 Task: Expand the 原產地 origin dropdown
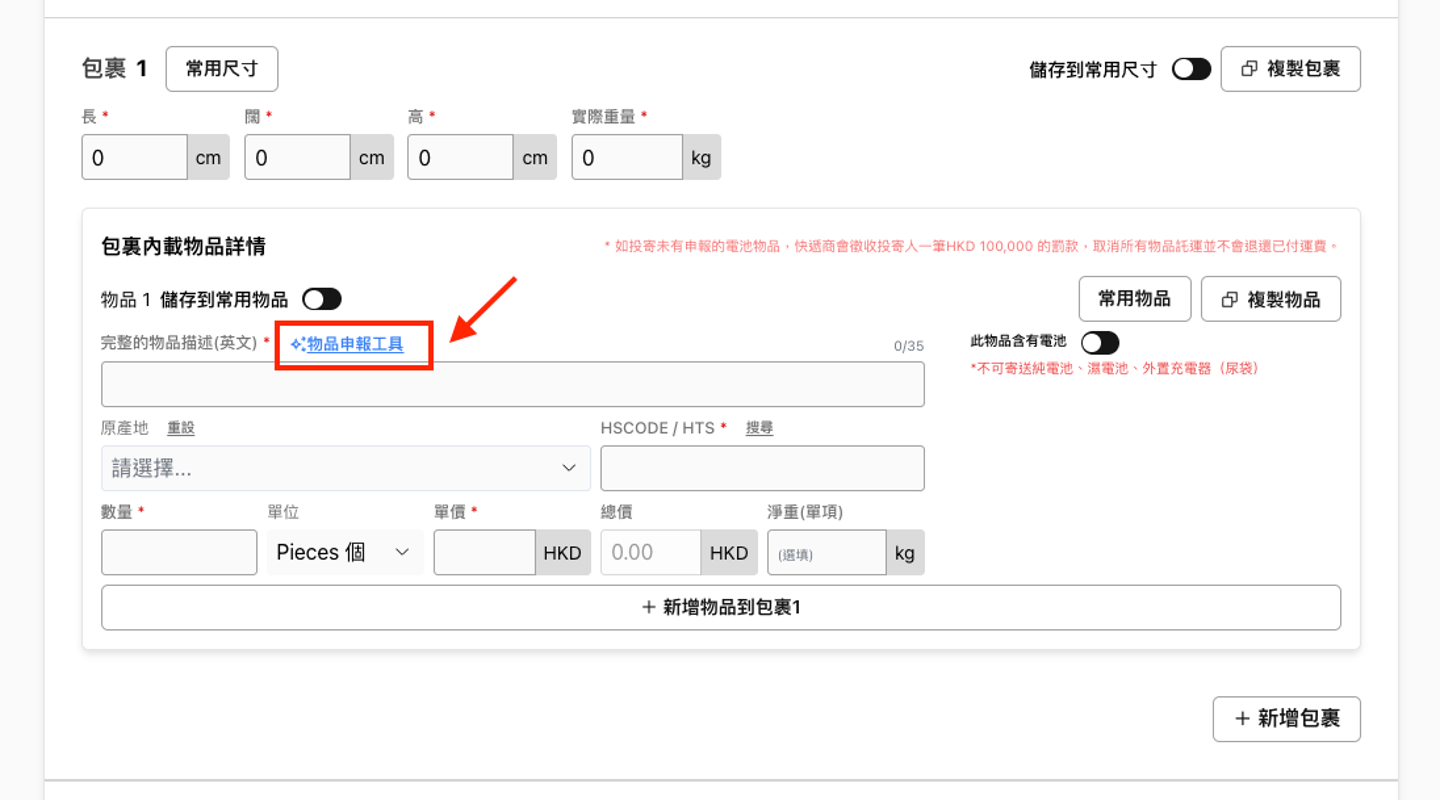coord(345,468)
